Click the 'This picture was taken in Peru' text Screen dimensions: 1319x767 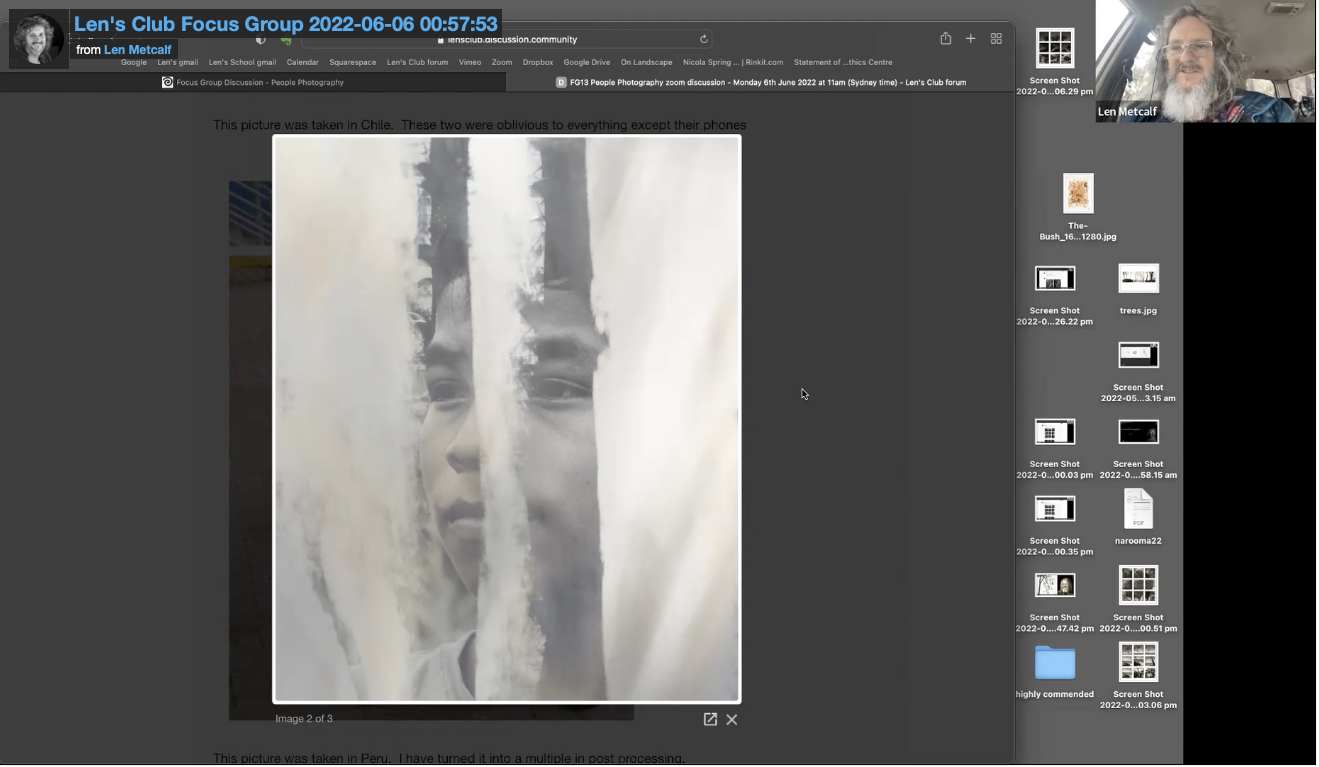(x=449, y=758)
